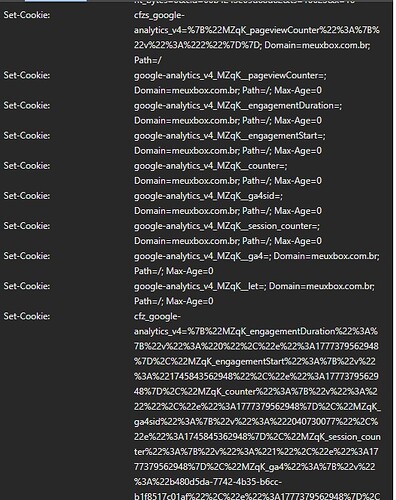Select the google-analytics_v4_MZqK__ga4= value
The width and height of the screenshot is (396, 500).
tap(257, 264)
